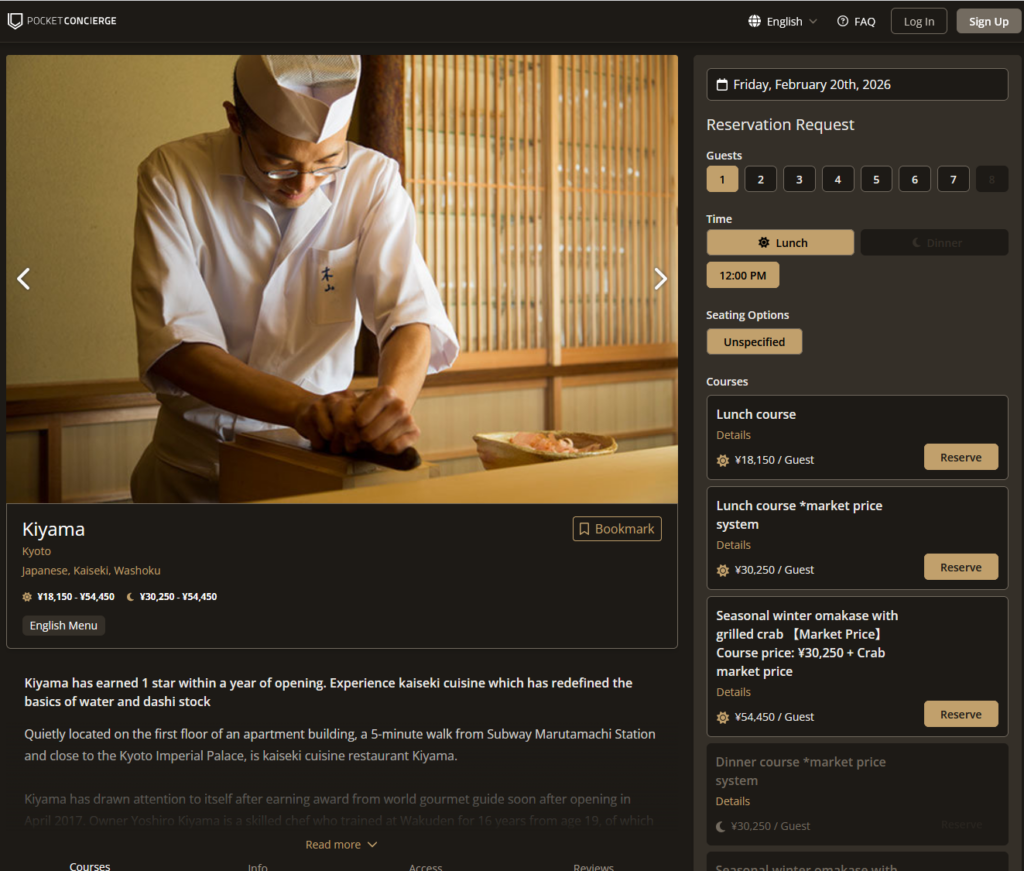Screen dimensions: 1024x871
Task: Click the sun icon on Lunch button
Action: click(764, 243)
